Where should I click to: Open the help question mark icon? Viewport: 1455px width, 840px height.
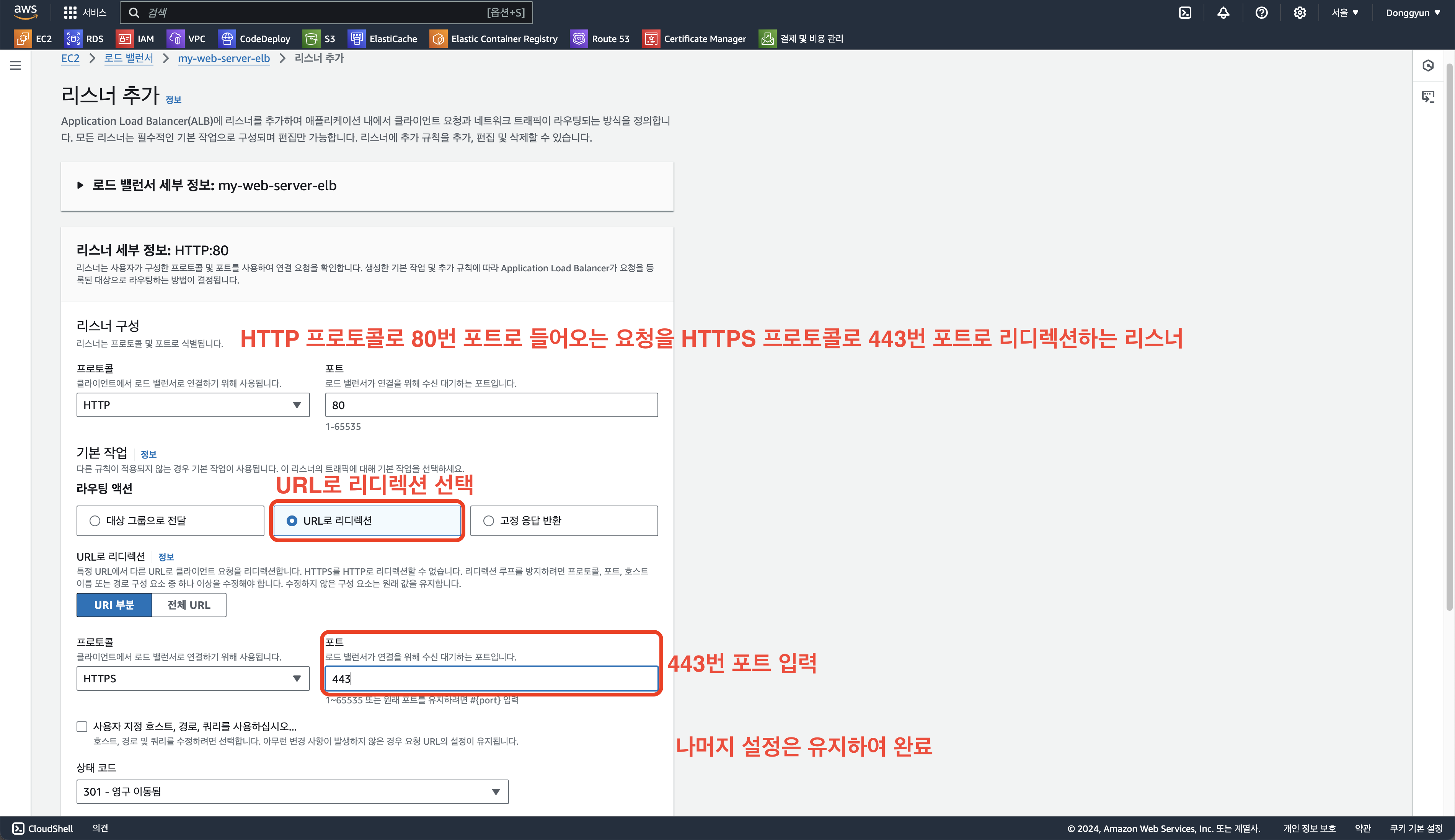pos(1261,13)
